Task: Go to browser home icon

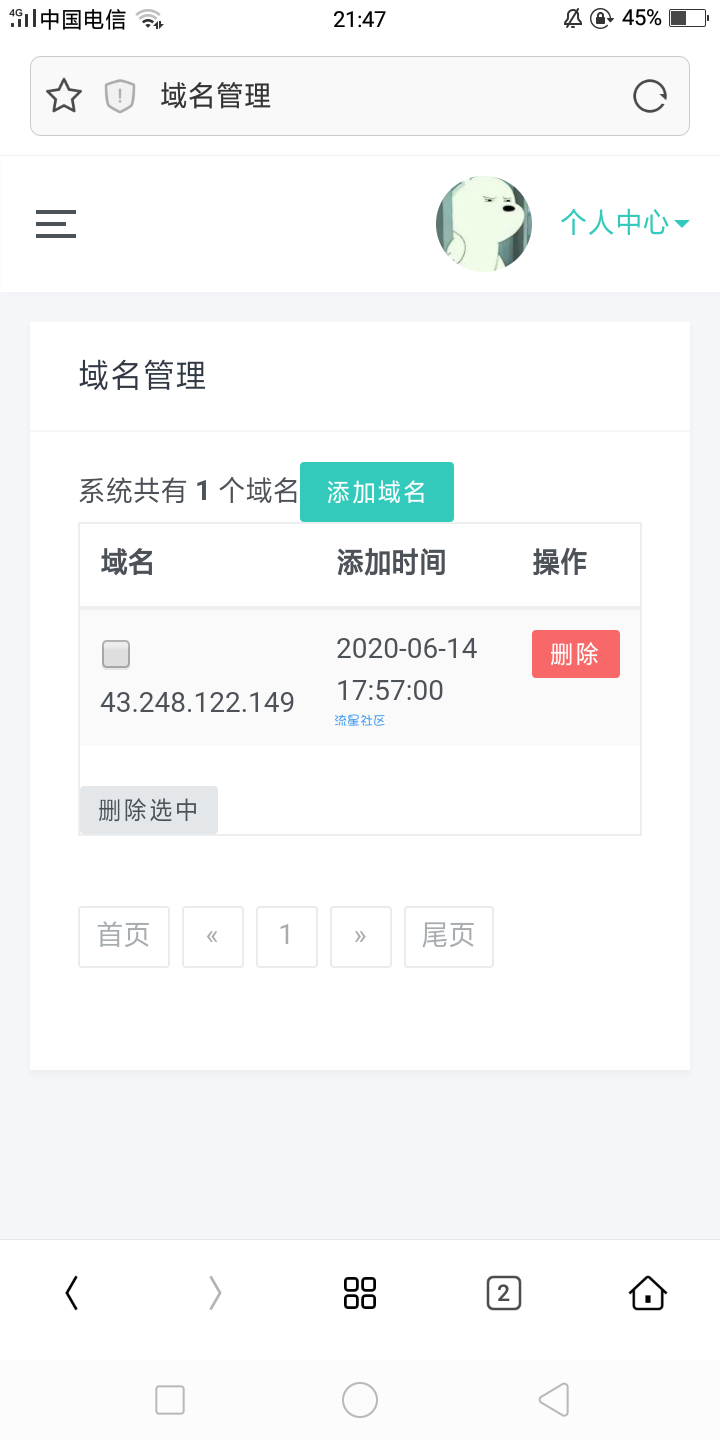Action: [x=648, y=1293]
